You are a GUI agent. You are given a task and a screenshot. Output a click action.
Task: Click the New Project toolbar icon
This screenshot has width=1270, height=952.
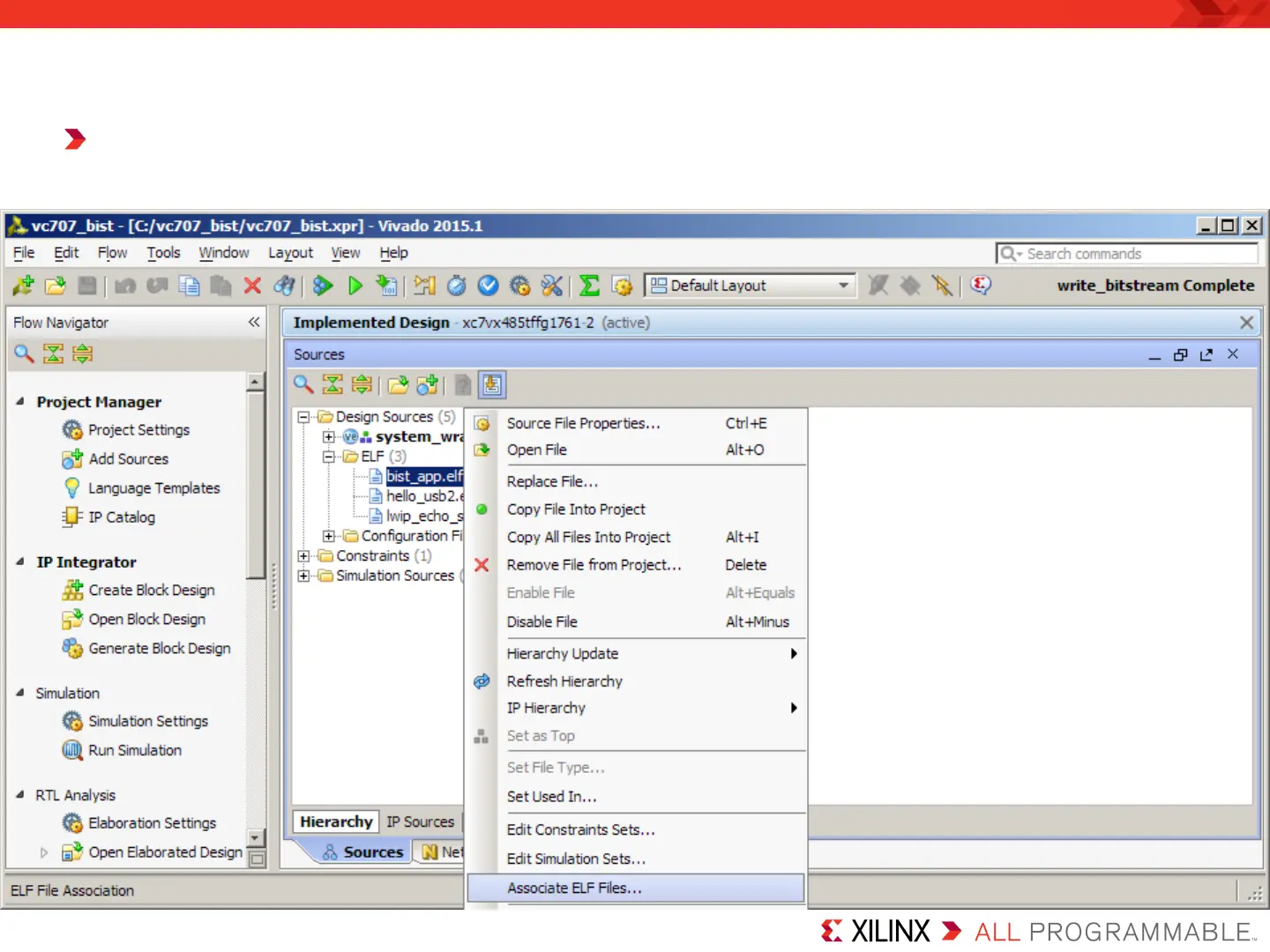click(23, 286)
